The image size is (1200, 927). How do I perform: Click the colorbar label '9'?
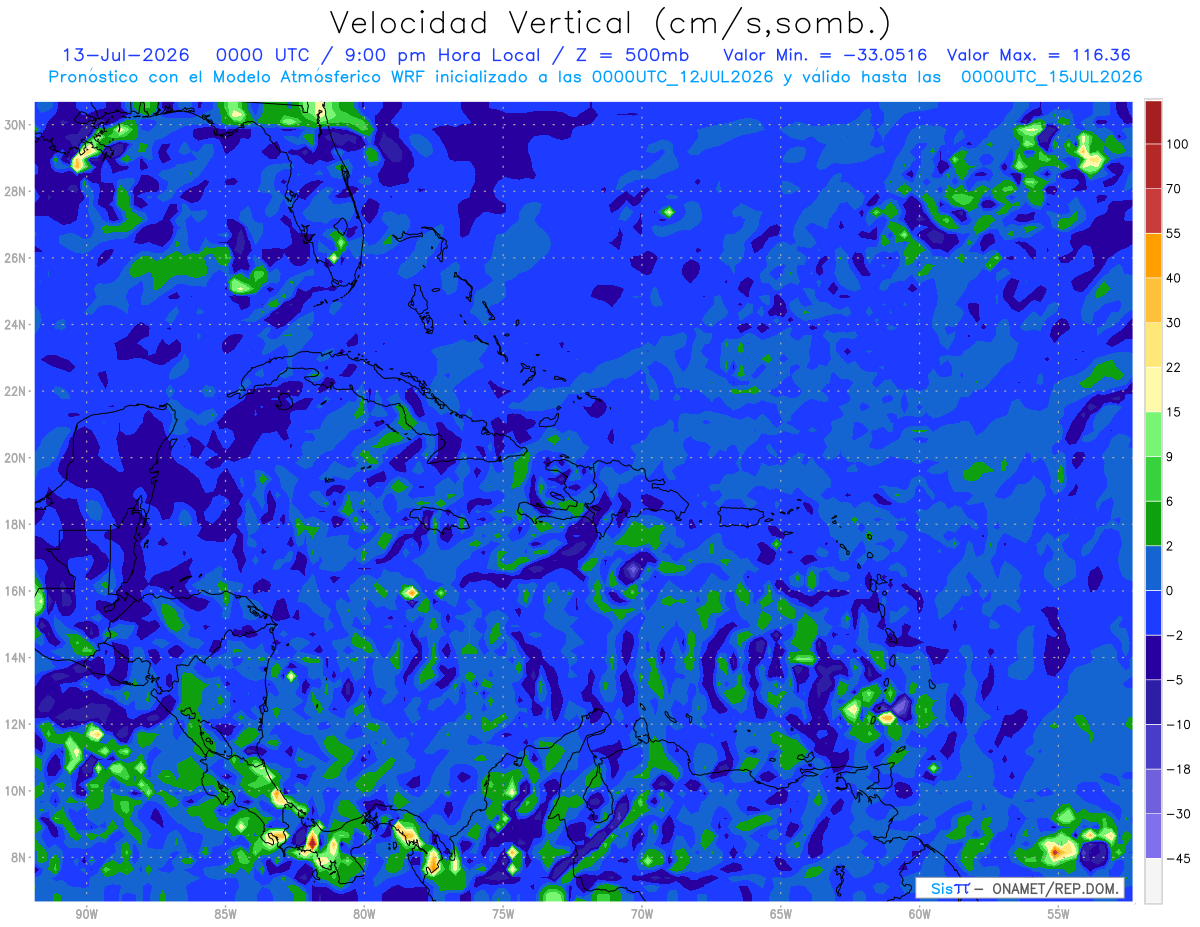point(1169,456)
